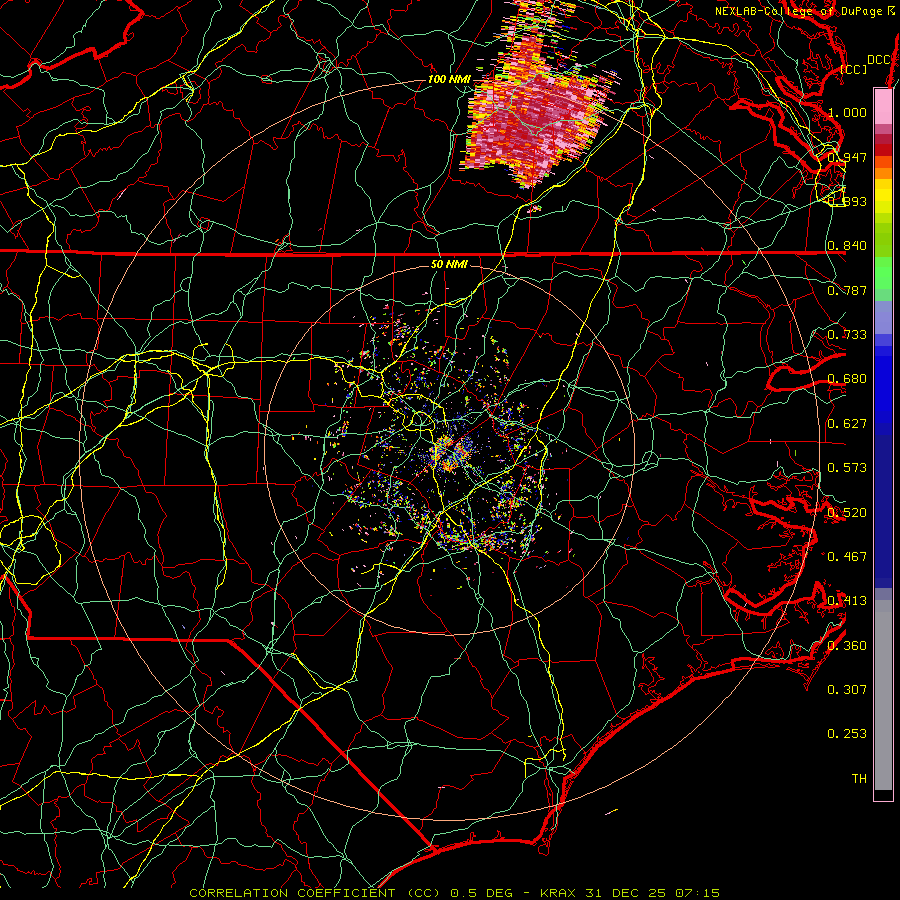
Task: Click the 50 NMI range ring label
Action: [x=449, y=264]
